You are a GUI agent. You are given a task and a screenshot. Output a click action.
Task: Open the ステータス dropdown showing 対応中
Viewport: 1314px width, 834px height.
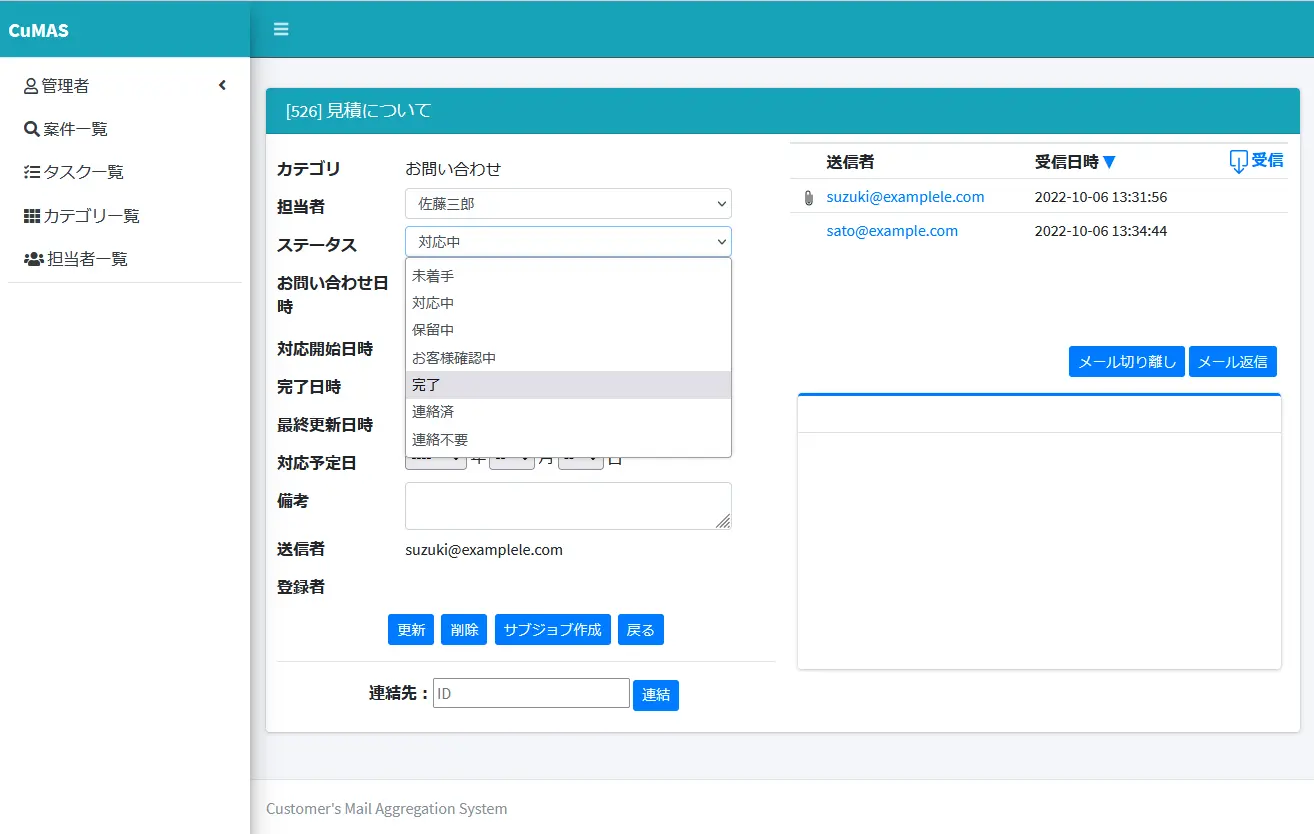click(x=568, y=242)
